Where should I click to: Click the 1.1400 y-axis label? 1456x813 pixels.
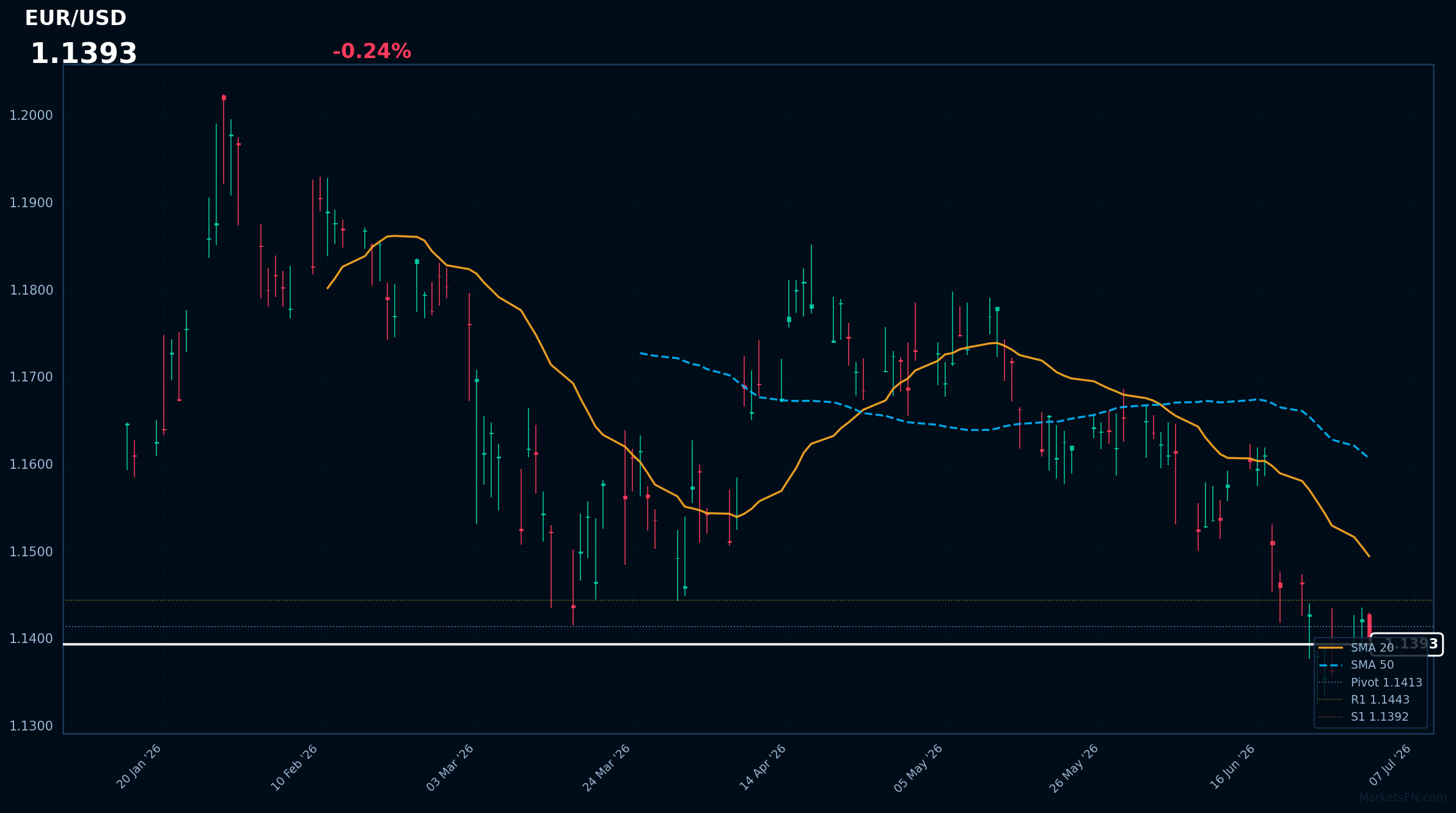click(31, 639)
